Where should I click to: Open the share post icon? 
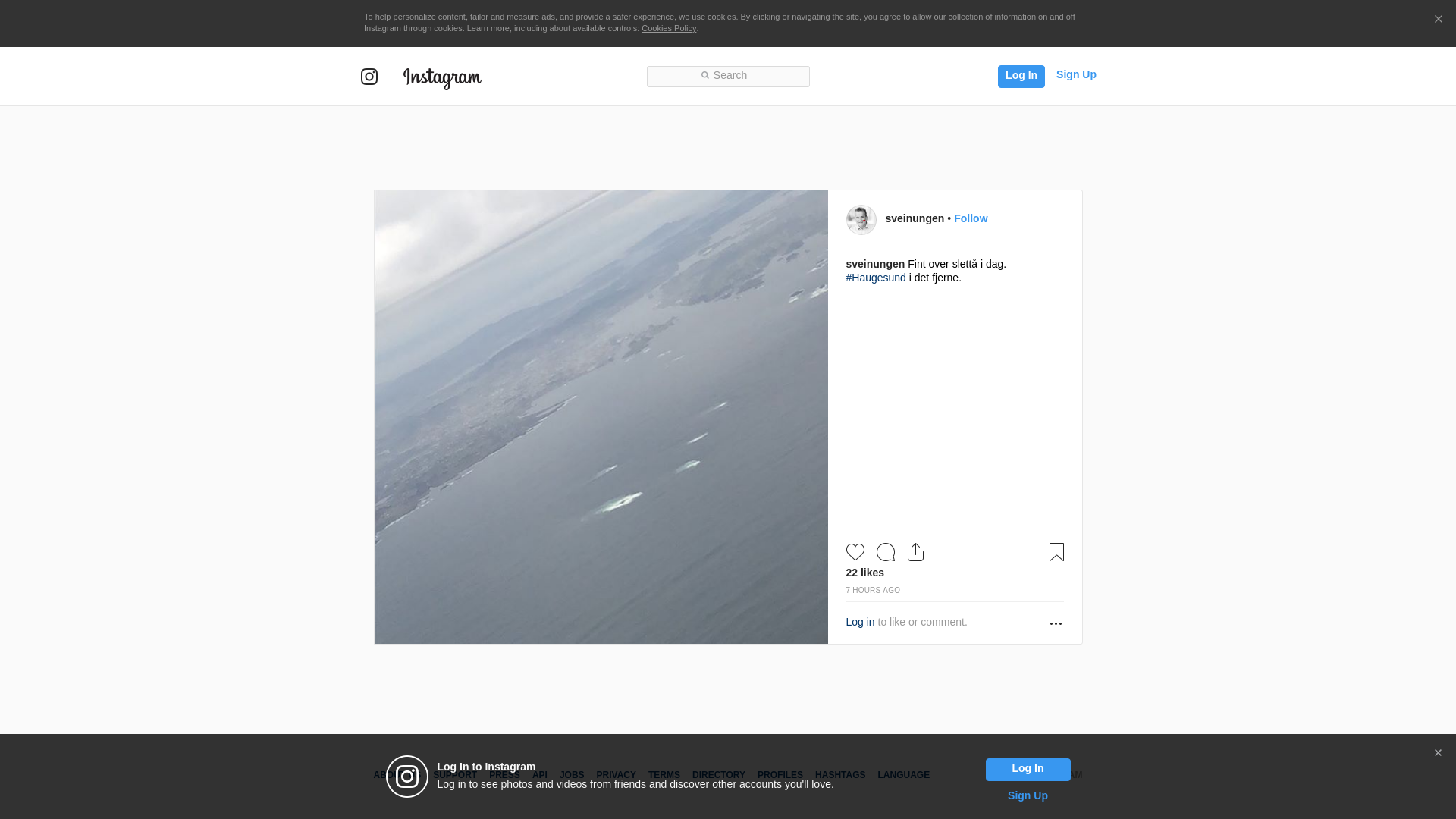(x=915, y=552)
